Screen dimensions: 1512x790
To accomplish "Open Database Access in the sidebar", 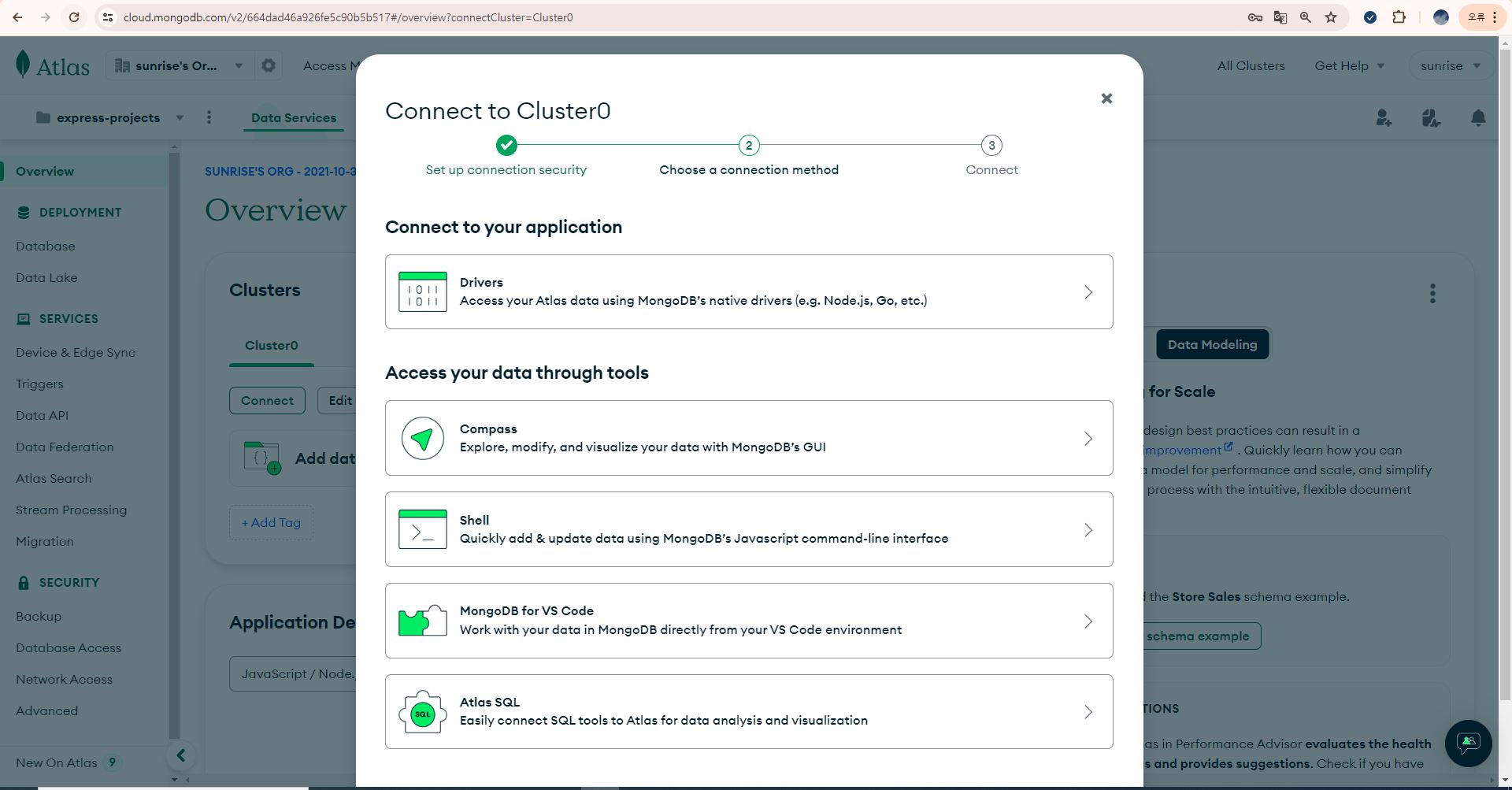I will click(69, 647).
